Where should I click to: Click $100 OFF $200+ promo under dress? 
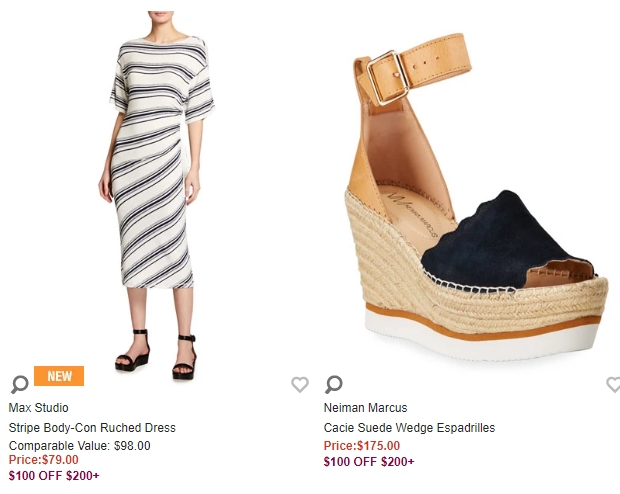click(x=54, y=475)
